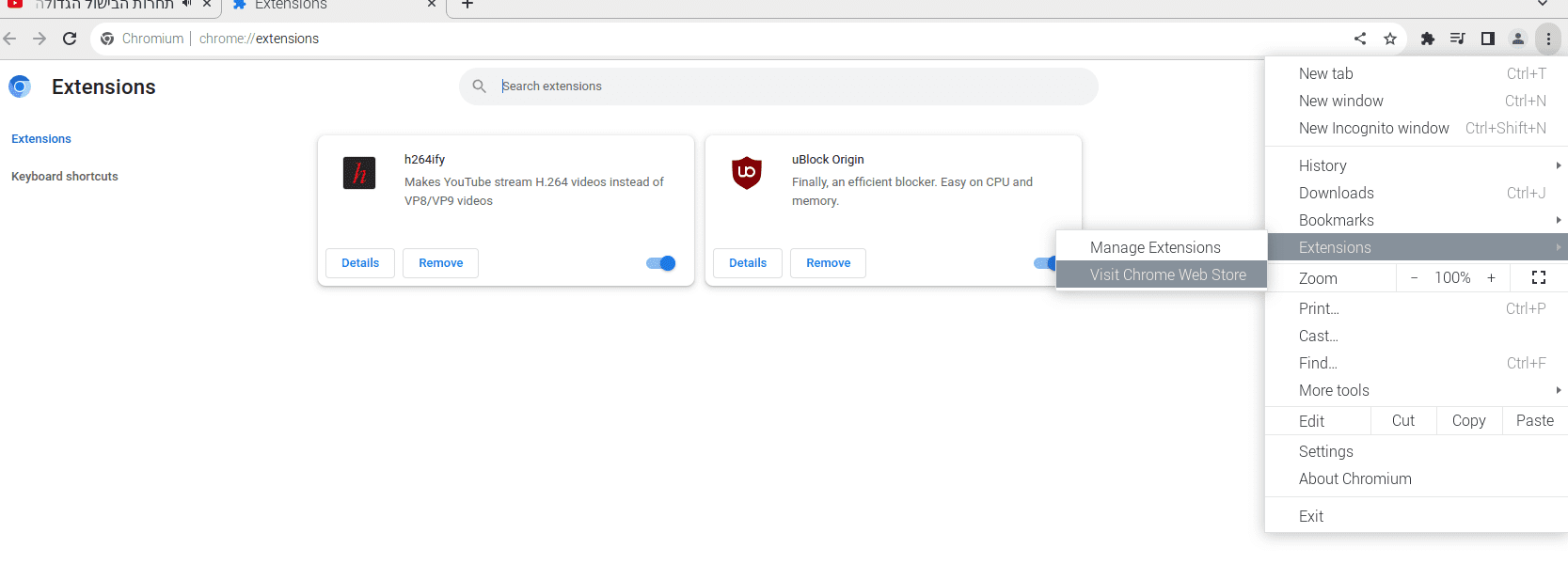Viewport: 1568px width, 580px height.
Task: Select New tab from the menu
Action: (1418, 73)
